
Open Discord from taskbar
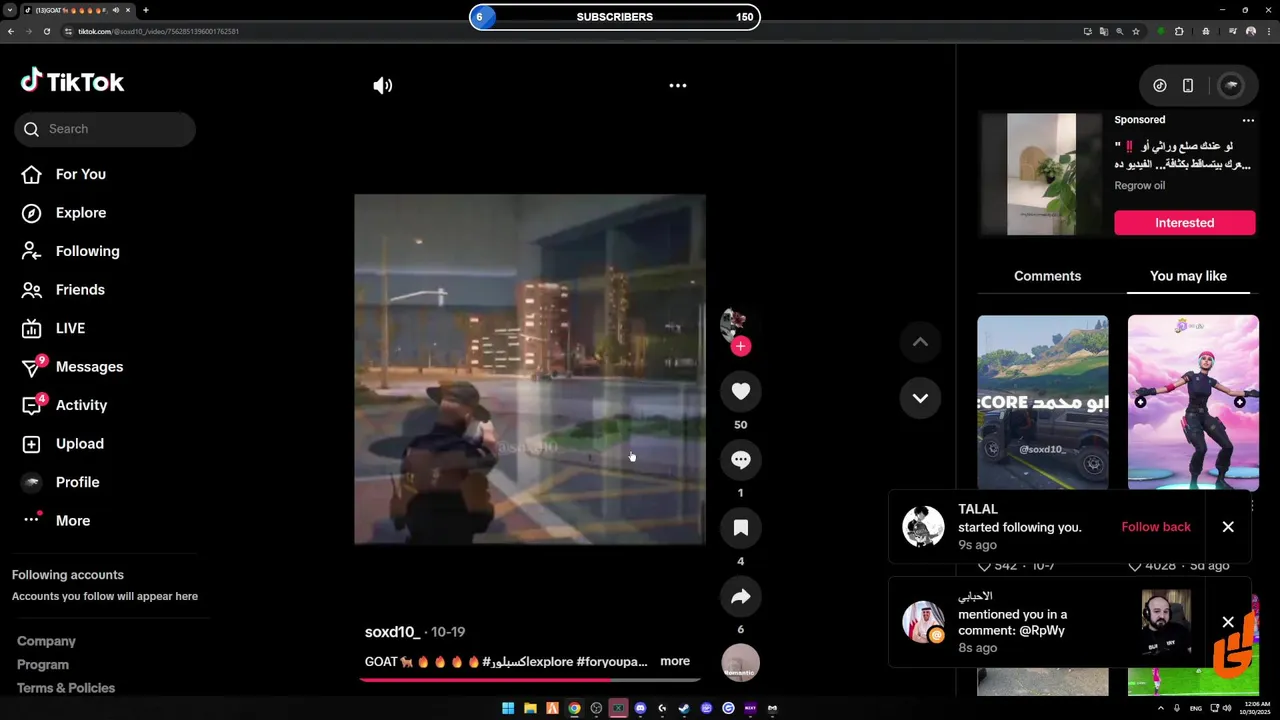click(640, 708)
